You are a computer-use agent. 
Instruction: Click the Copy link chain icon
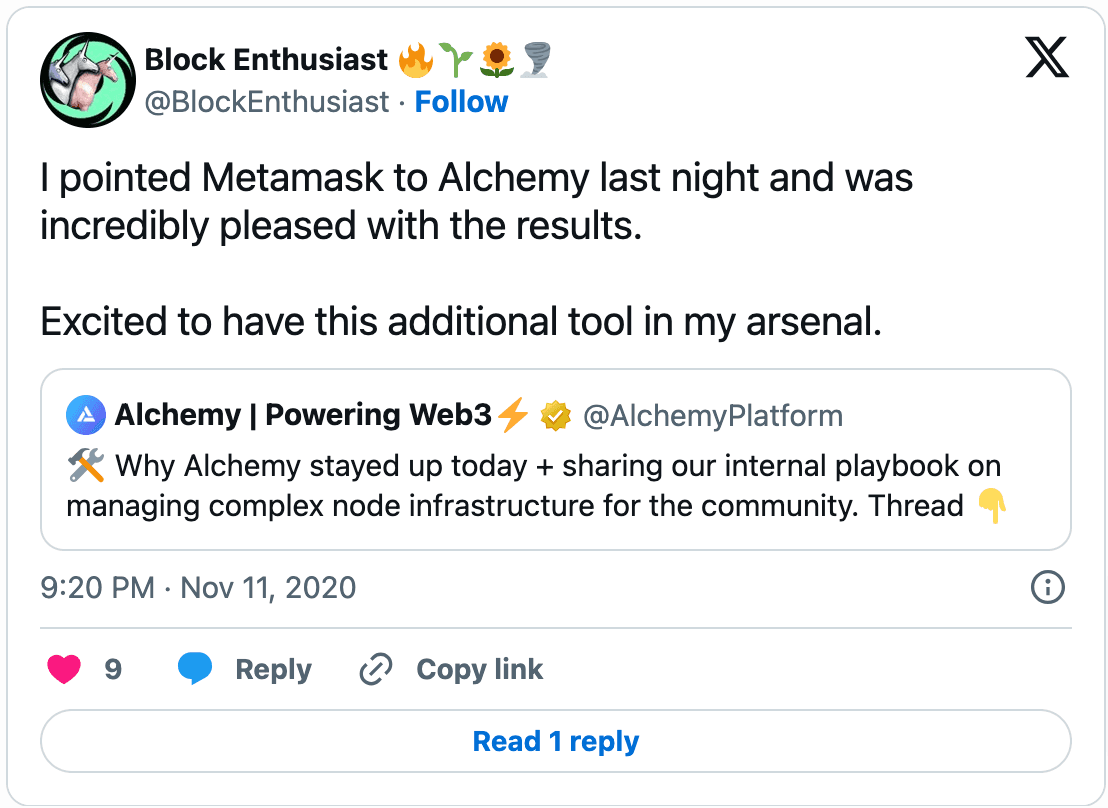pyautogui.click(x=376, y=669)
